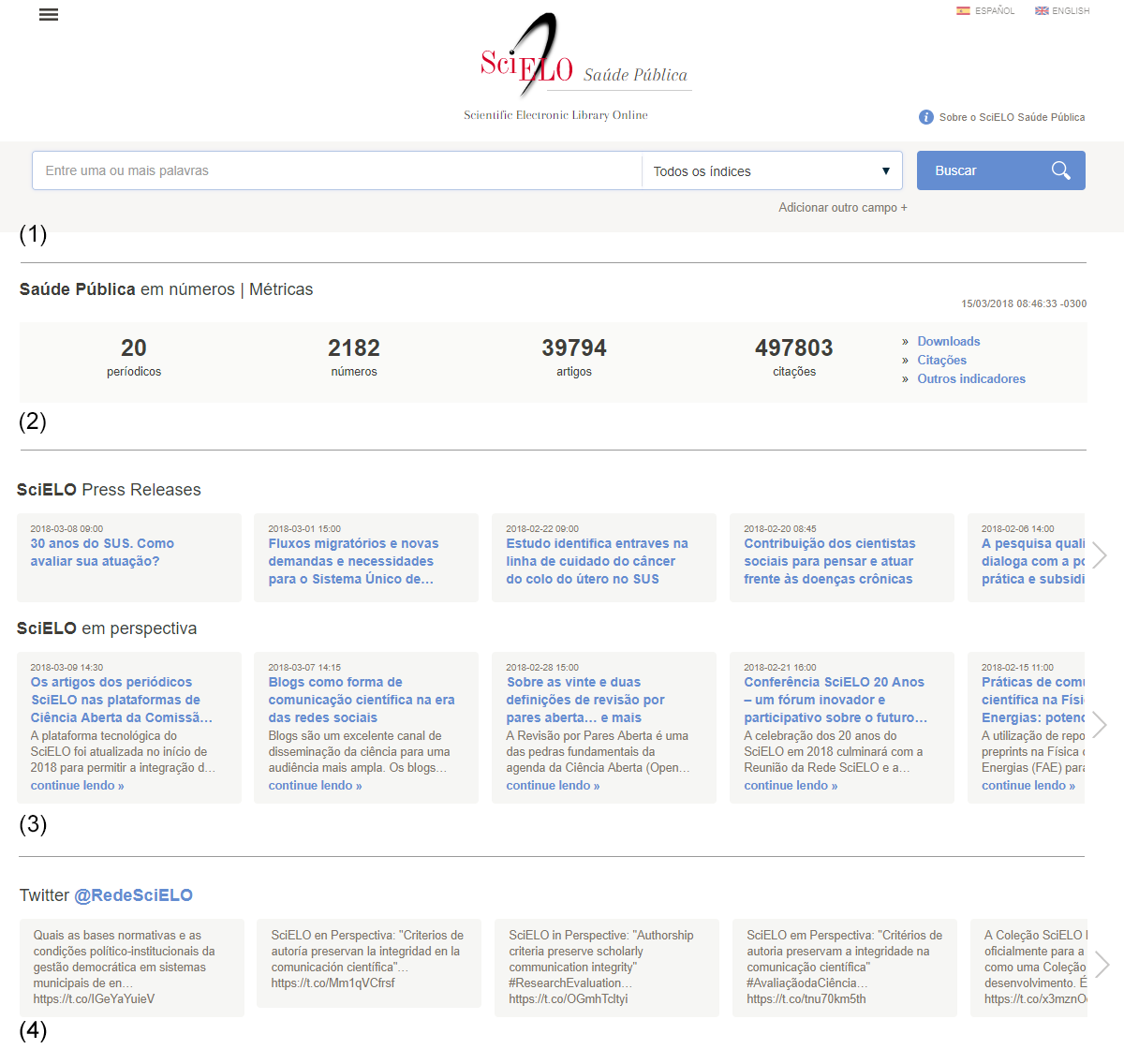This screenshot has width=1124, height=1064.
Task: Click the '2182 números' count
Action: click(354, 358)
